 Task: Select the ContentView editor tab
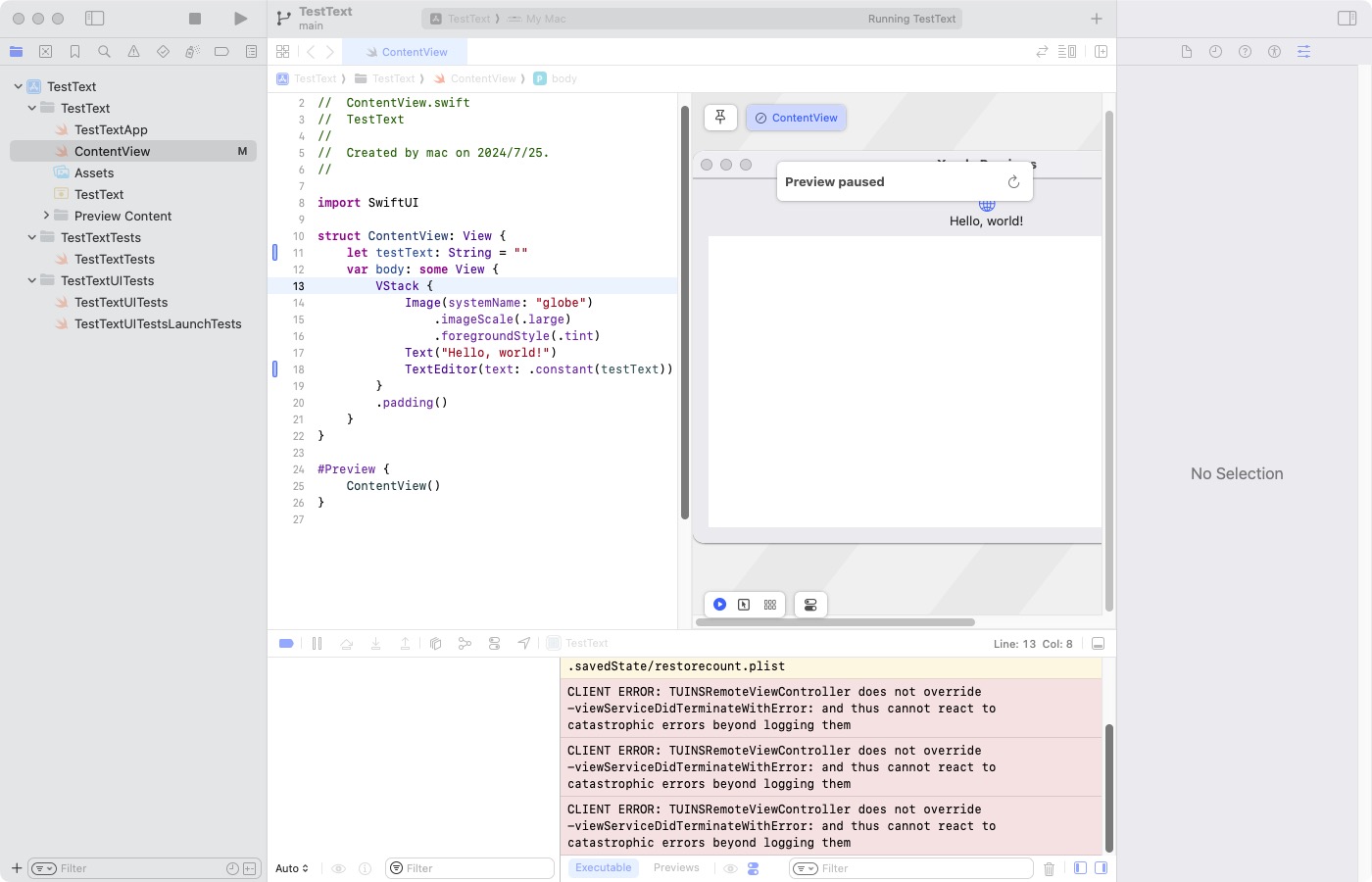407,52
